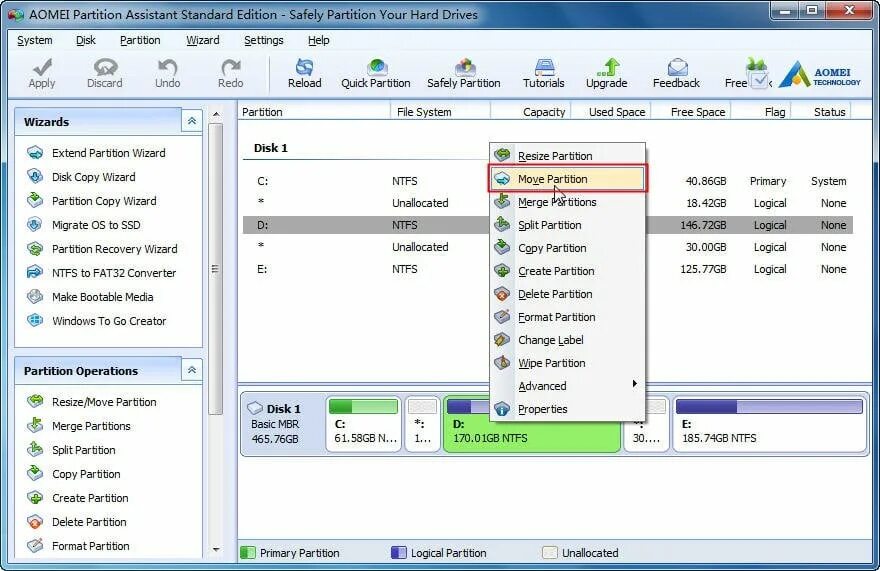
Task: Choose Wipe Partition in context menu
Action: (x=567, y=363)
